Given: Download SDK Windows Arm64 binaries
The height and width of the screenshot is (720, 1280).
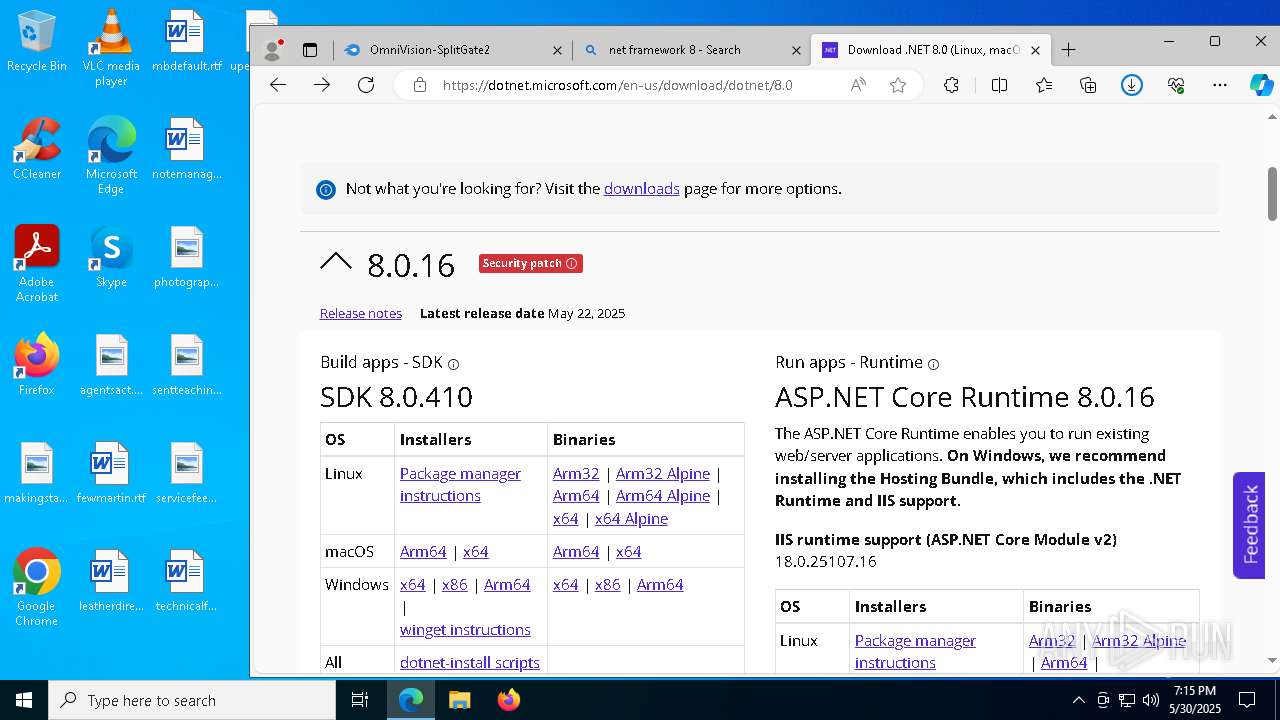Looking at the screenshot, I should pos(660,585).
